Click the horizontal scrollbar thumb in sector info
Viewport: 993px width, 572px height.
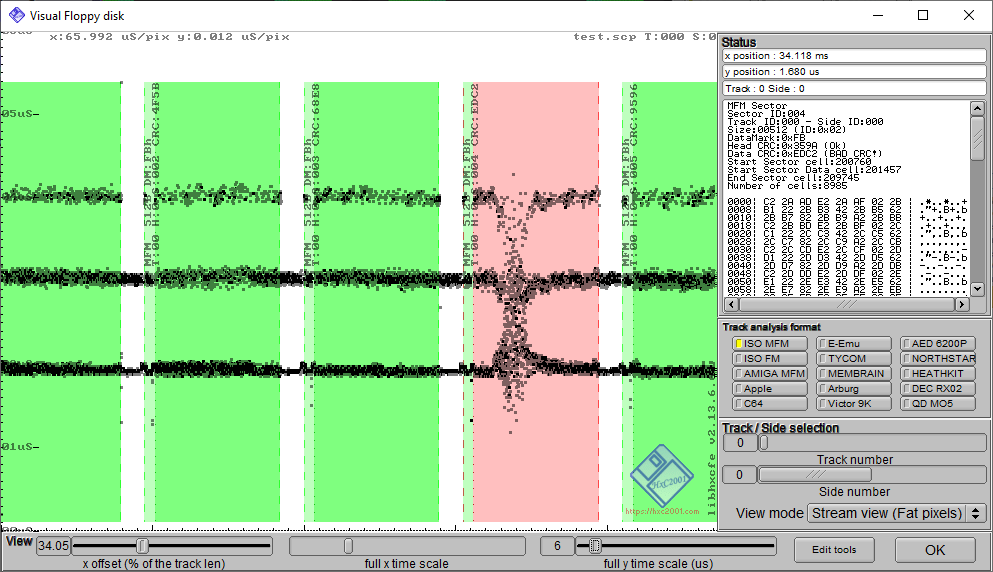[847, 304]
